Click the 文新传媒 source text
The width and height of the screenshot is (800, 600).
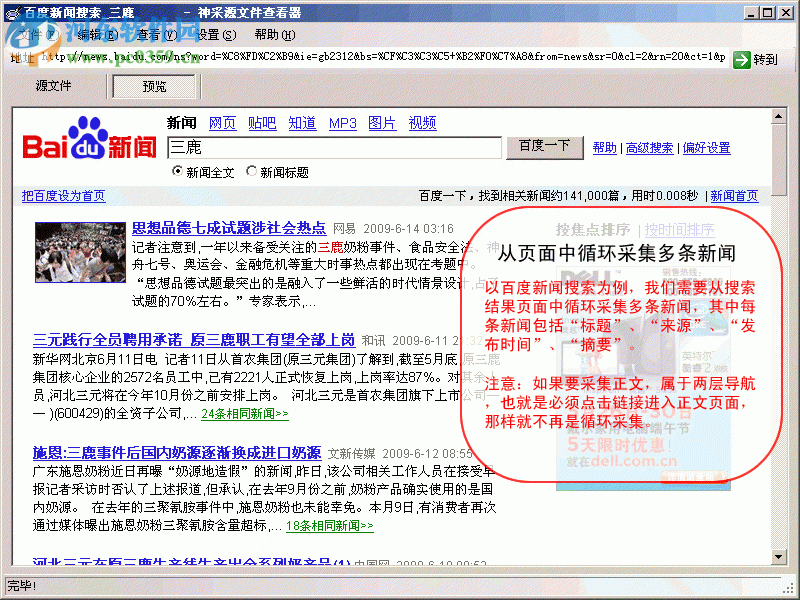click(x=351, y=454)
